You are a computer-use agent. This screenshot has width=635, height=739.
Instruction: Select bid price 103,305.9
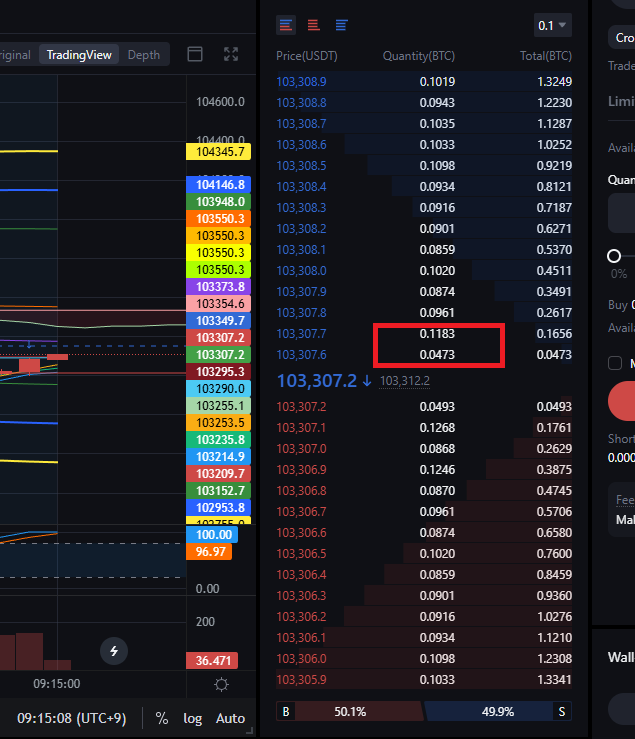(x=301, y=680)
